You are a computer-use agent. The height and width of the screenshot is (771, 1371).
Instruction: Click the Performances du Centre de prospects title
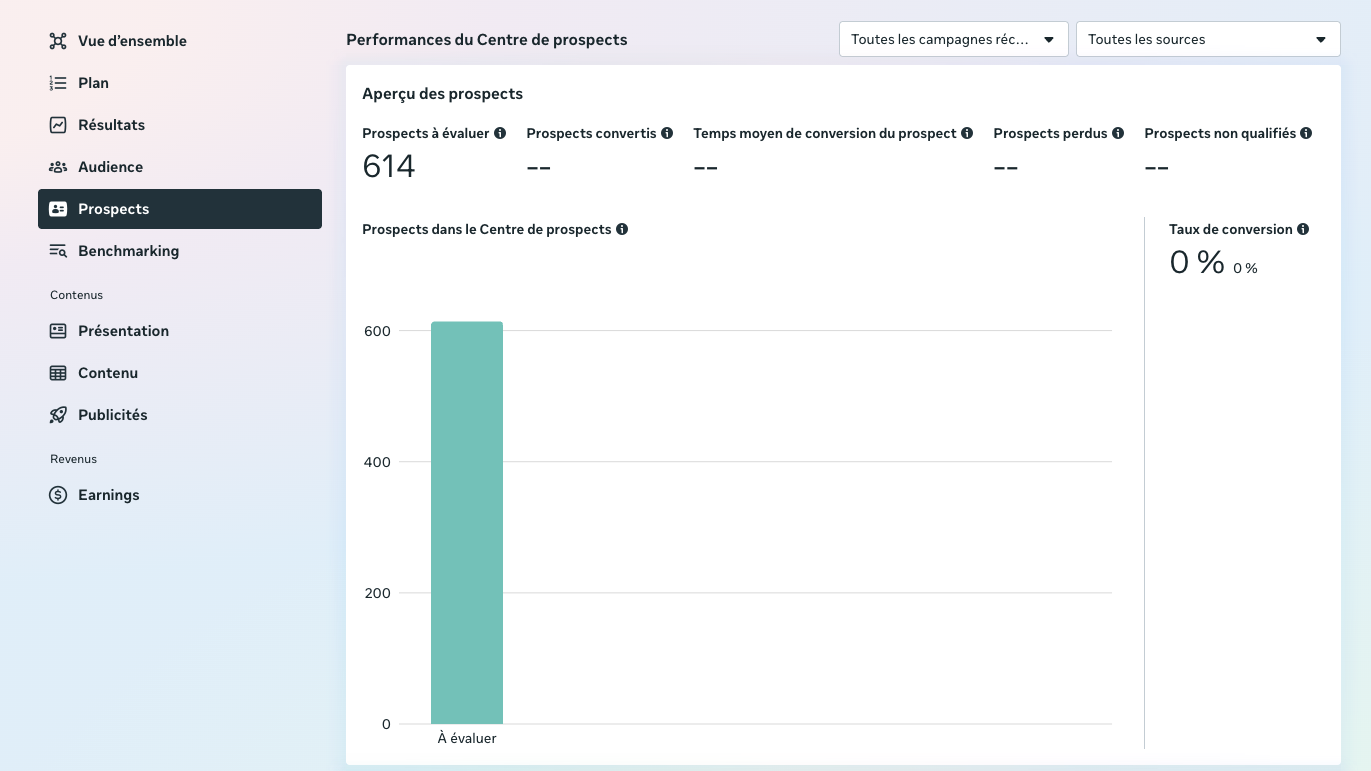click(x=487, y=40)
